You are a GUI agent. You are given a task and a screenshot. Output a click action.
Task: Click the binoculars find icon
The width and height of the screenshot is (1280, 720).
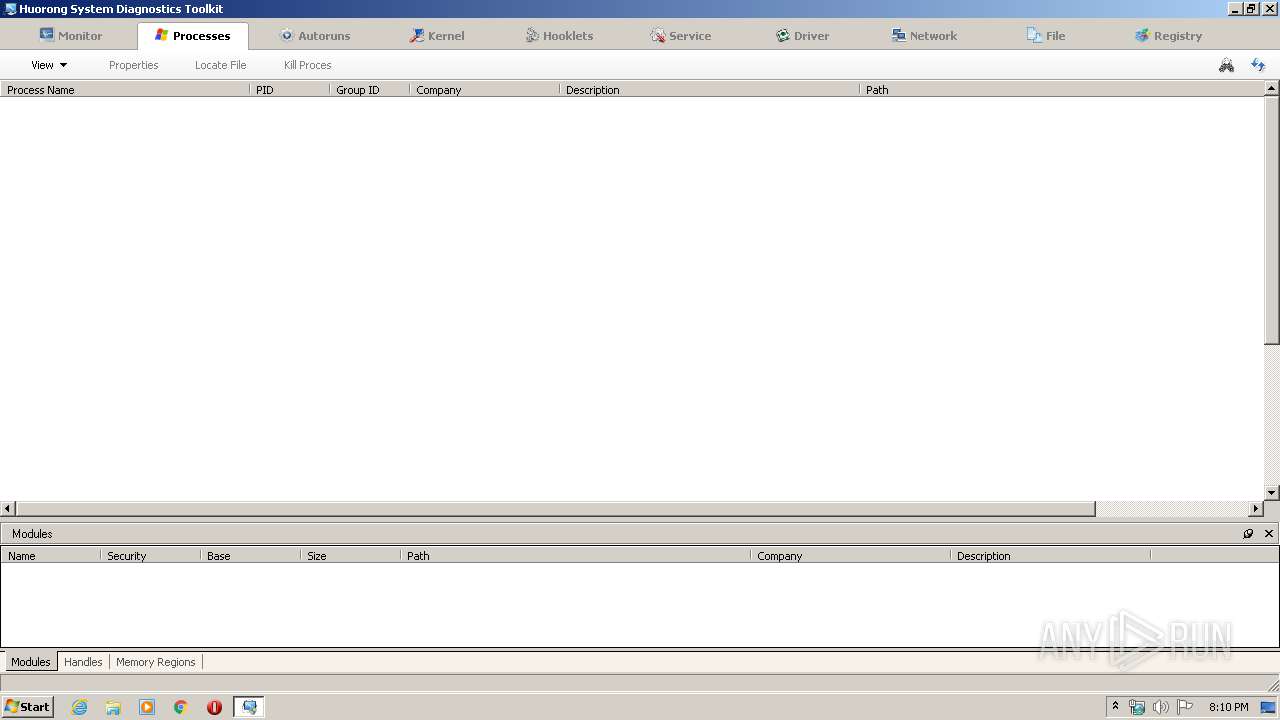tap(1226, 65)
